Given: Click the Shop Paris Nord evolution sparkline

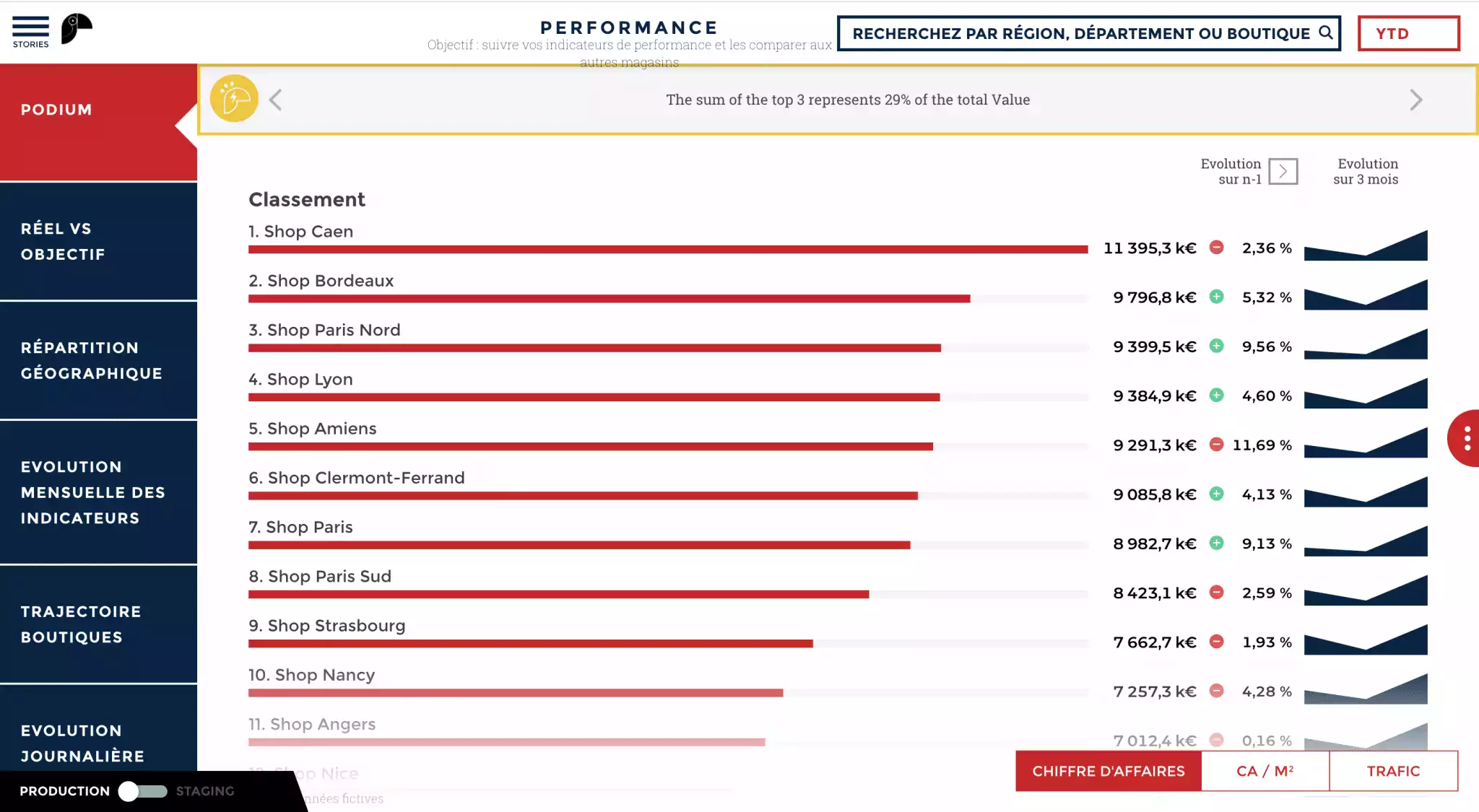Looking at the screenshot, I should [1366, 345].
